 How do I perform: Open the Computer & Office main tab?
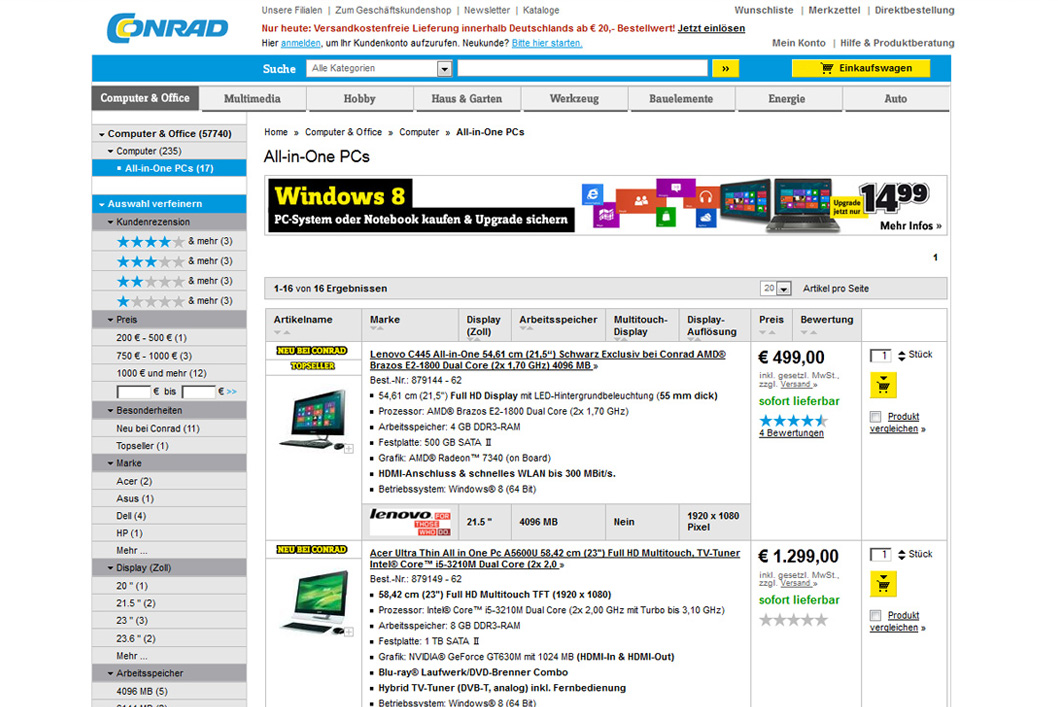coord(145,98)
